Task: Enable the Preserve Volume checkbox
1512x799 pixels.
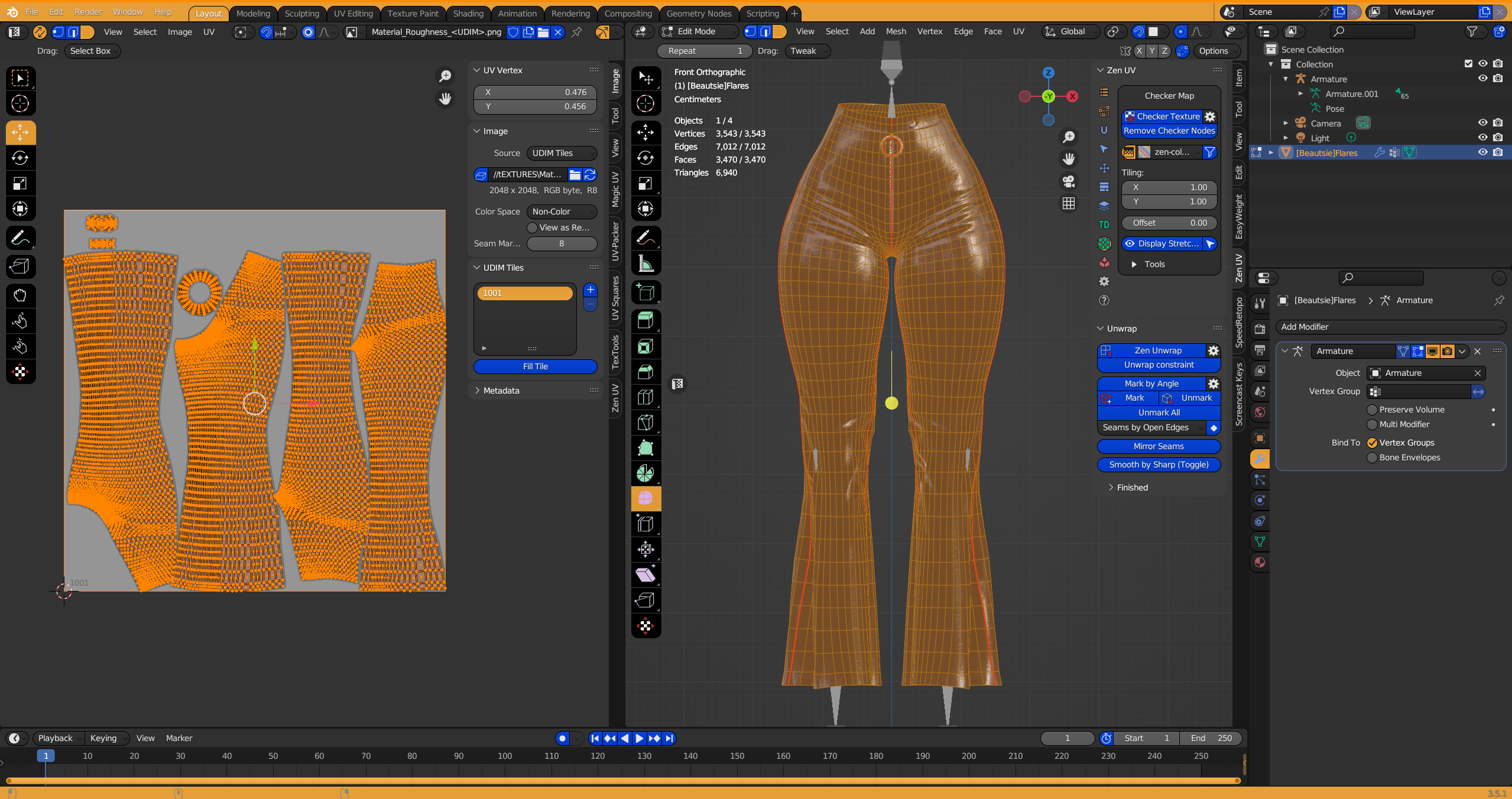Action: (x=1373, y=410)
